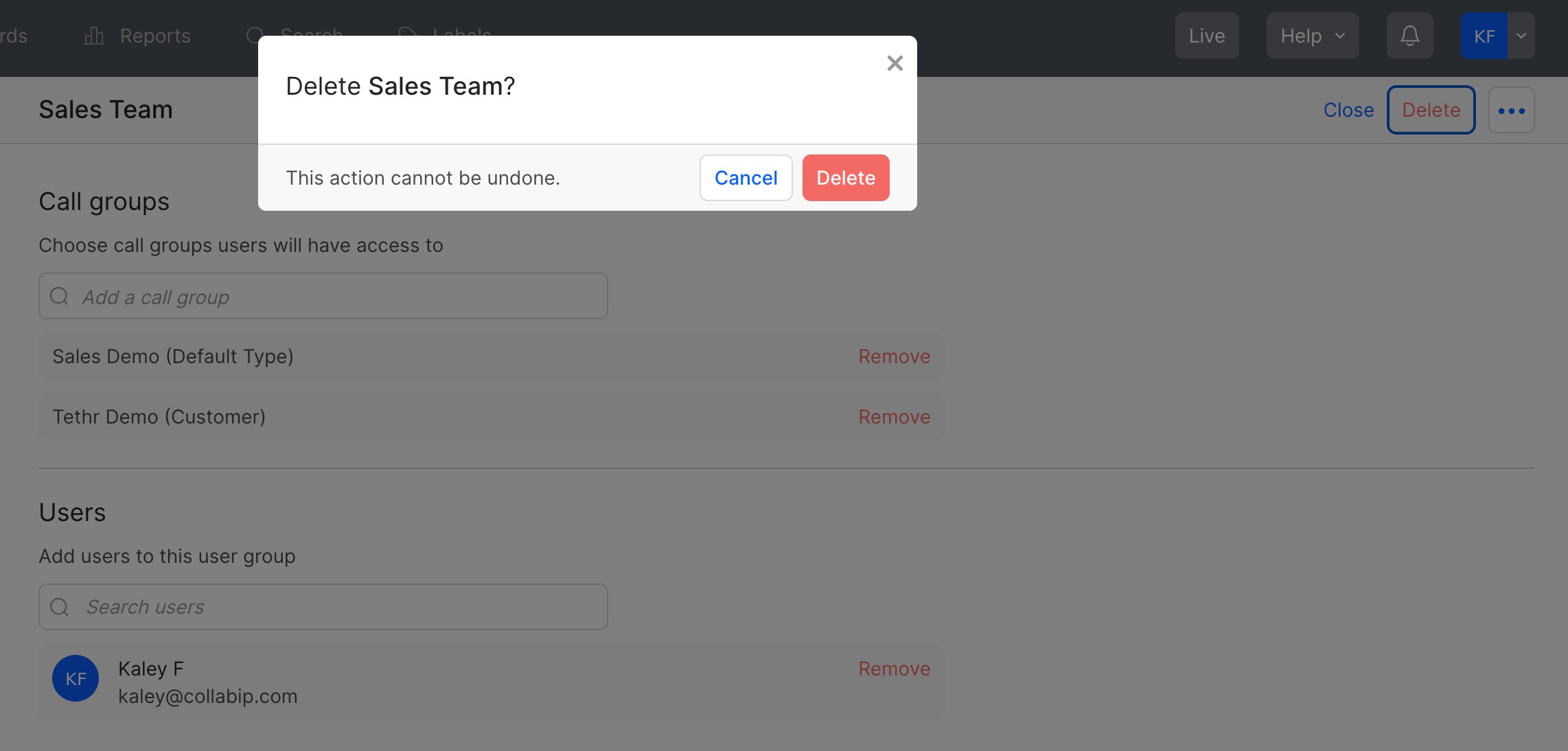Click the magnifier icon in Search users field

(x=60, y=607)
